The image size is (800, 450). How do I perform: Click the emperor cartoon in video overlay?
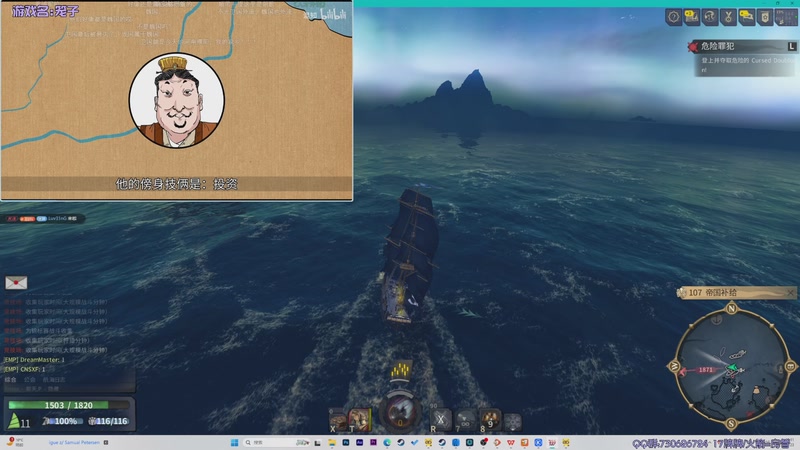177,101
